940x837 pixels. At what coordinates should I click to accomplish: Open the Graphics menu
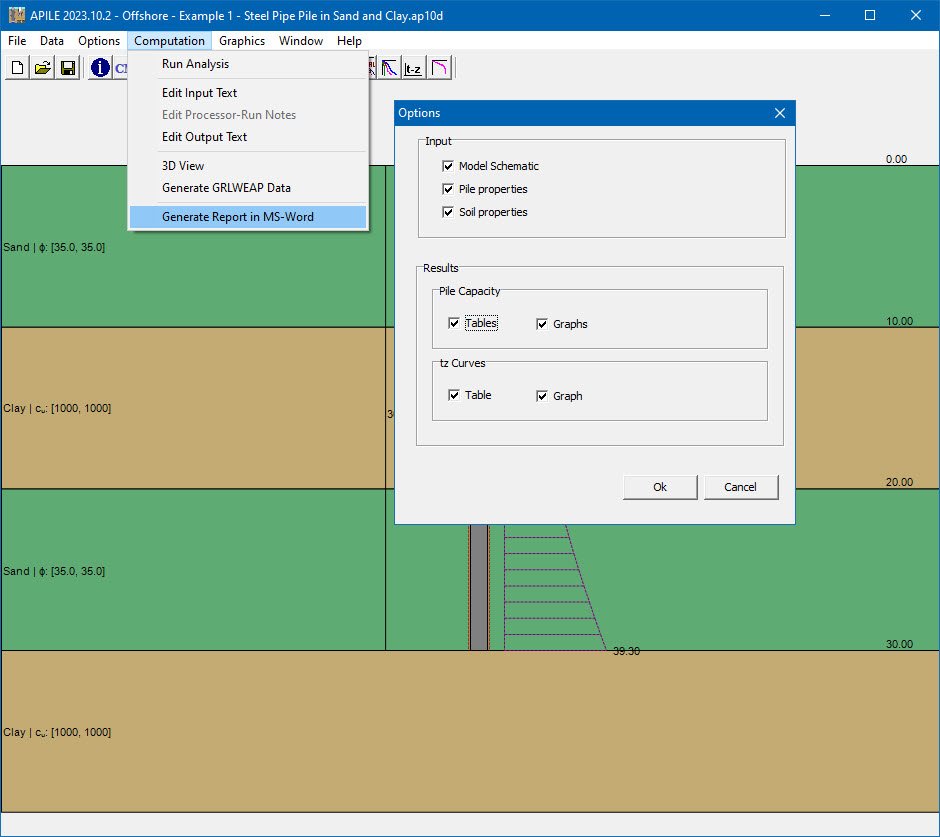pos(241,41)
